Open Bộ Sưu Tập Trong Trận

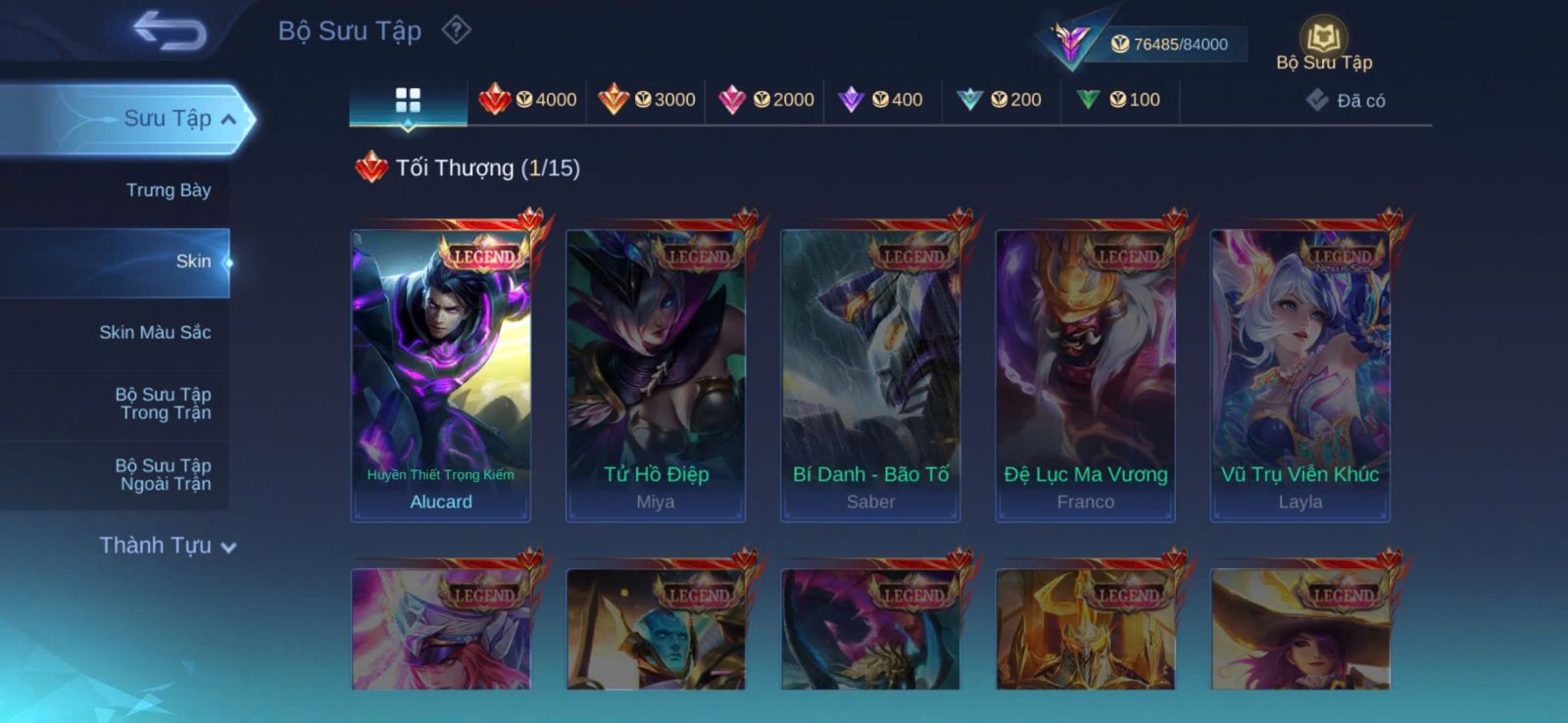(x=164, y=404)
